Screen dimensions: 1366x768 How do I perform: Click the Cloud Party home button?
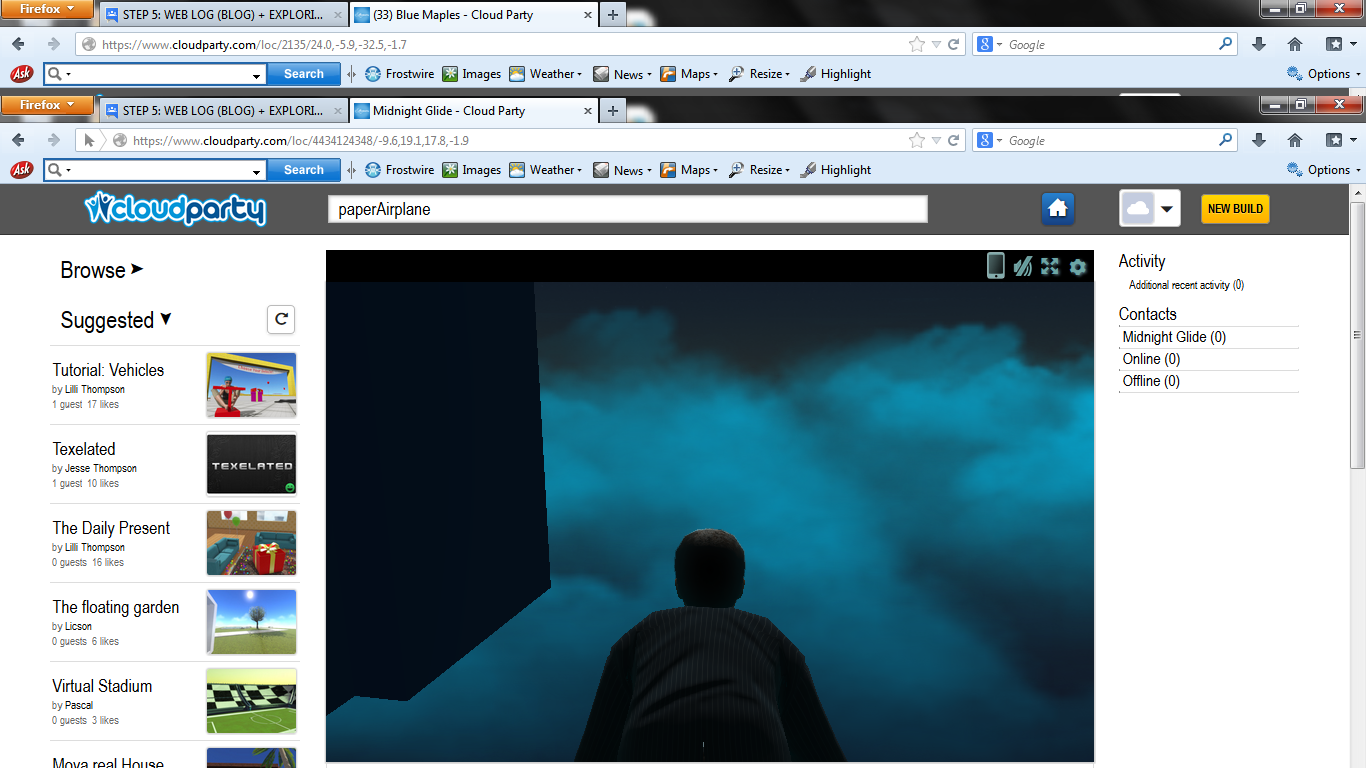pyautogui.click(x=1058, y=209)
